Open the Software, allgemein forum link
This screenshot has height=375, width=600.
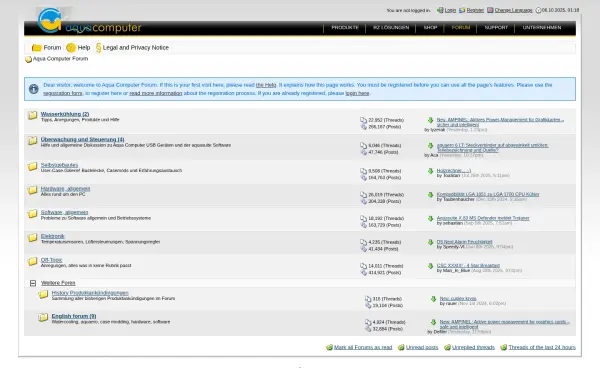64,212
